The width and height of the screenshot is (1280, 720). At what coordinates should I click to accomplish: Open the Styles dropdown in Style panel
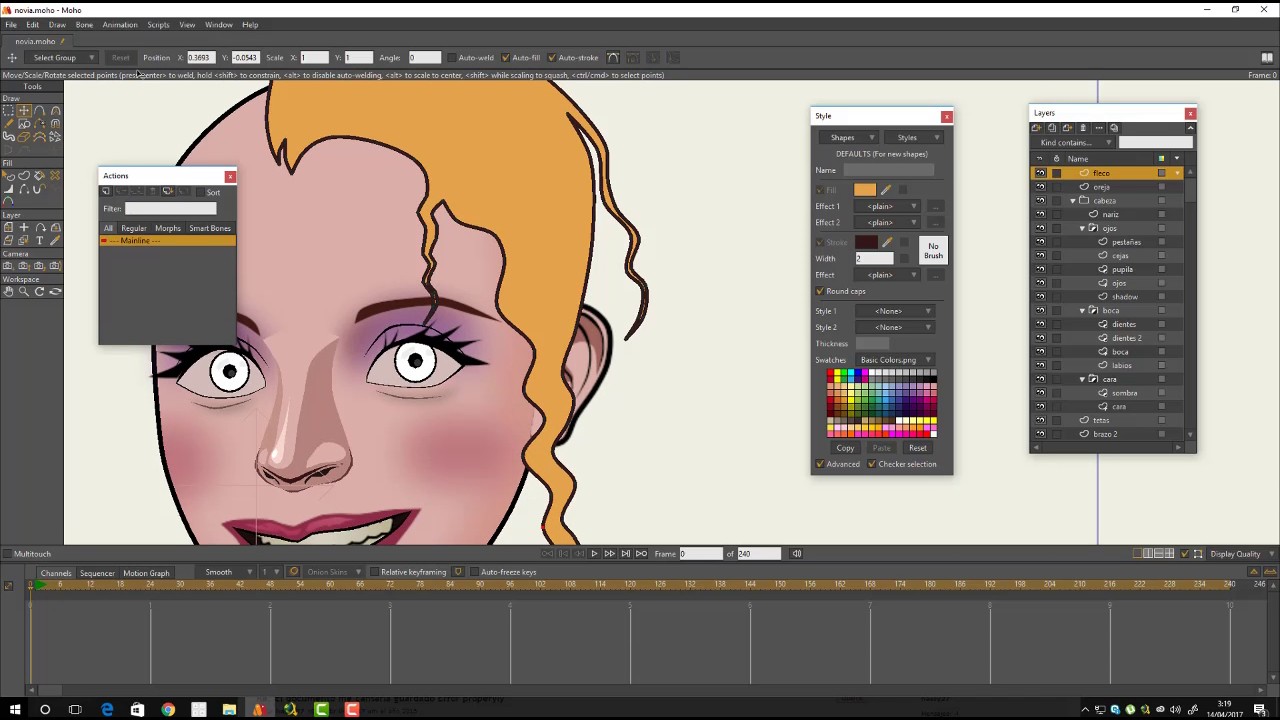click(913, 137)
